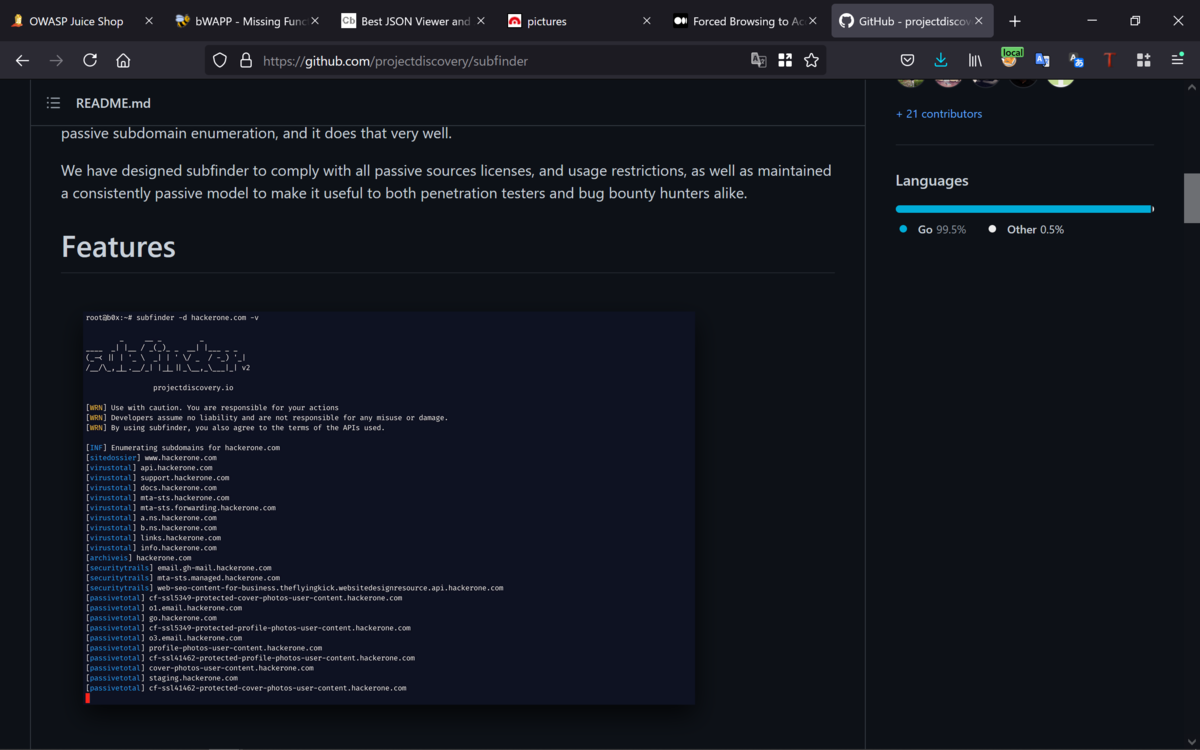
Task: Open the + 21 contributors link
Action: [939, 114]
